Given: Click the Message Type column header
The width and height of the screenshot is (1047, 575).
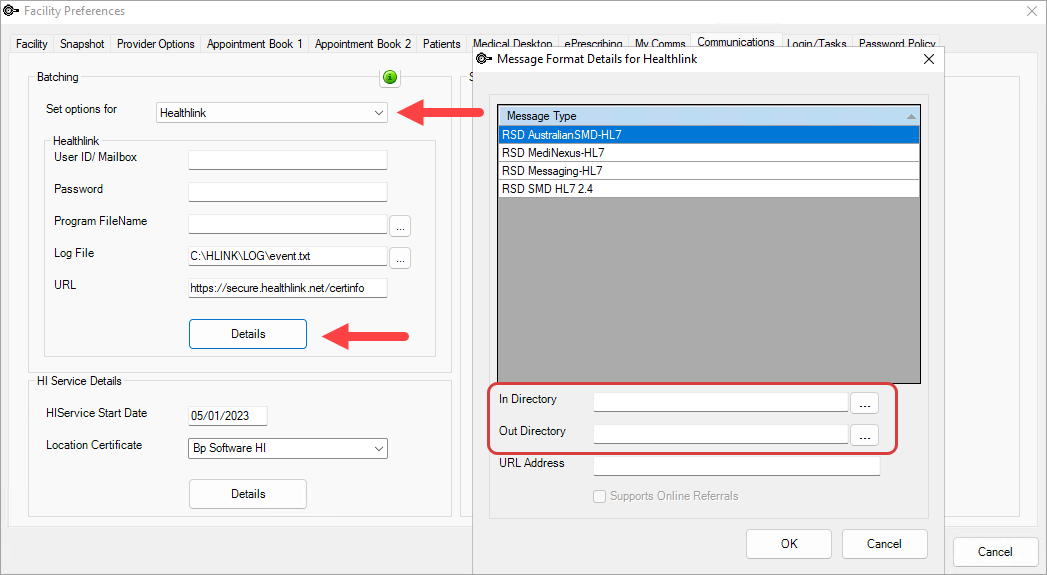Looking at the screenshot, I should click(x=709, y=116).
